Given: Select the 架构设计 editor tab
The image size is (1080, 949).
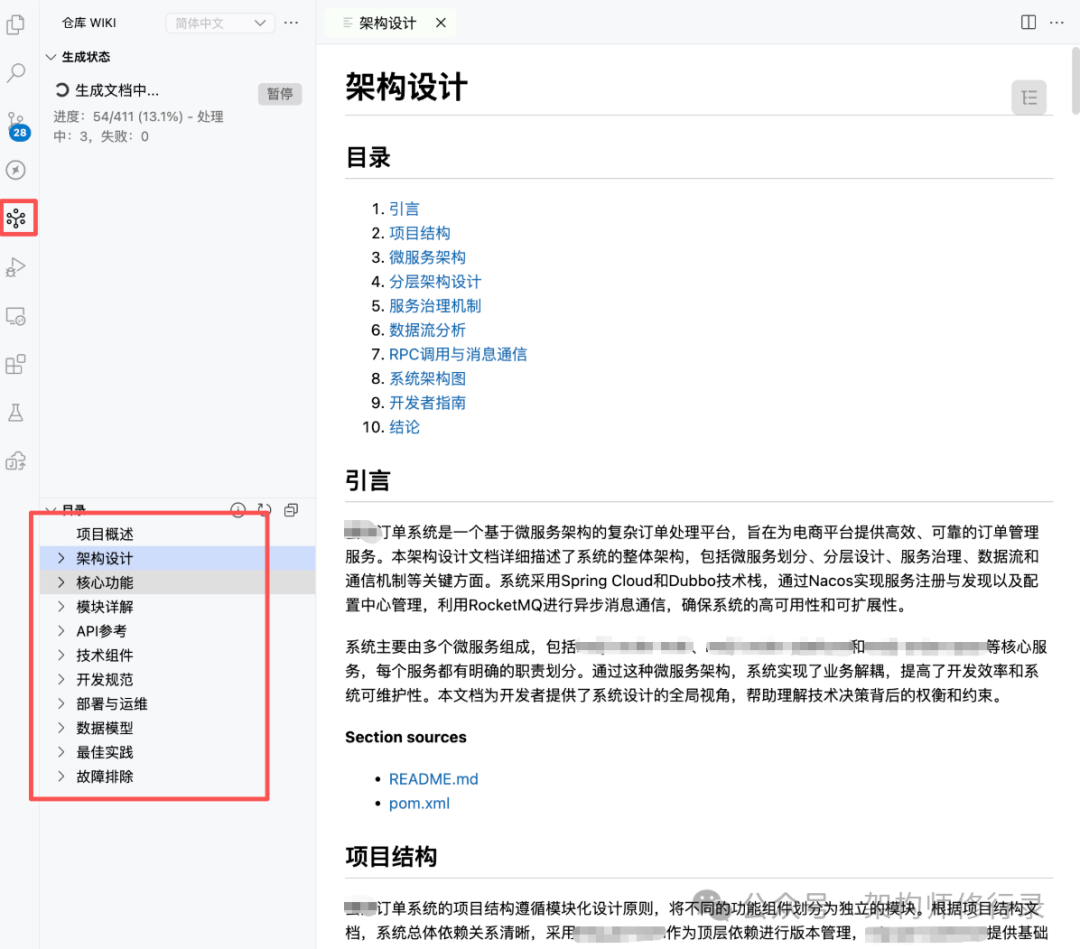Looking at the screenshot, I should pos(388,23).
